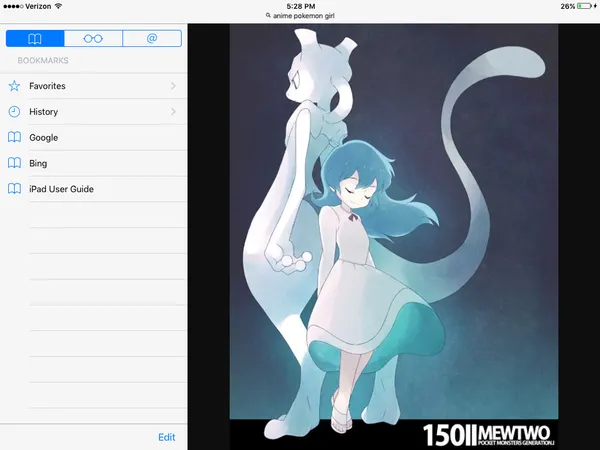Tap the Mewtwo and girl artwork image
This screenshot has height=450, width=600.
pos(394,236)
